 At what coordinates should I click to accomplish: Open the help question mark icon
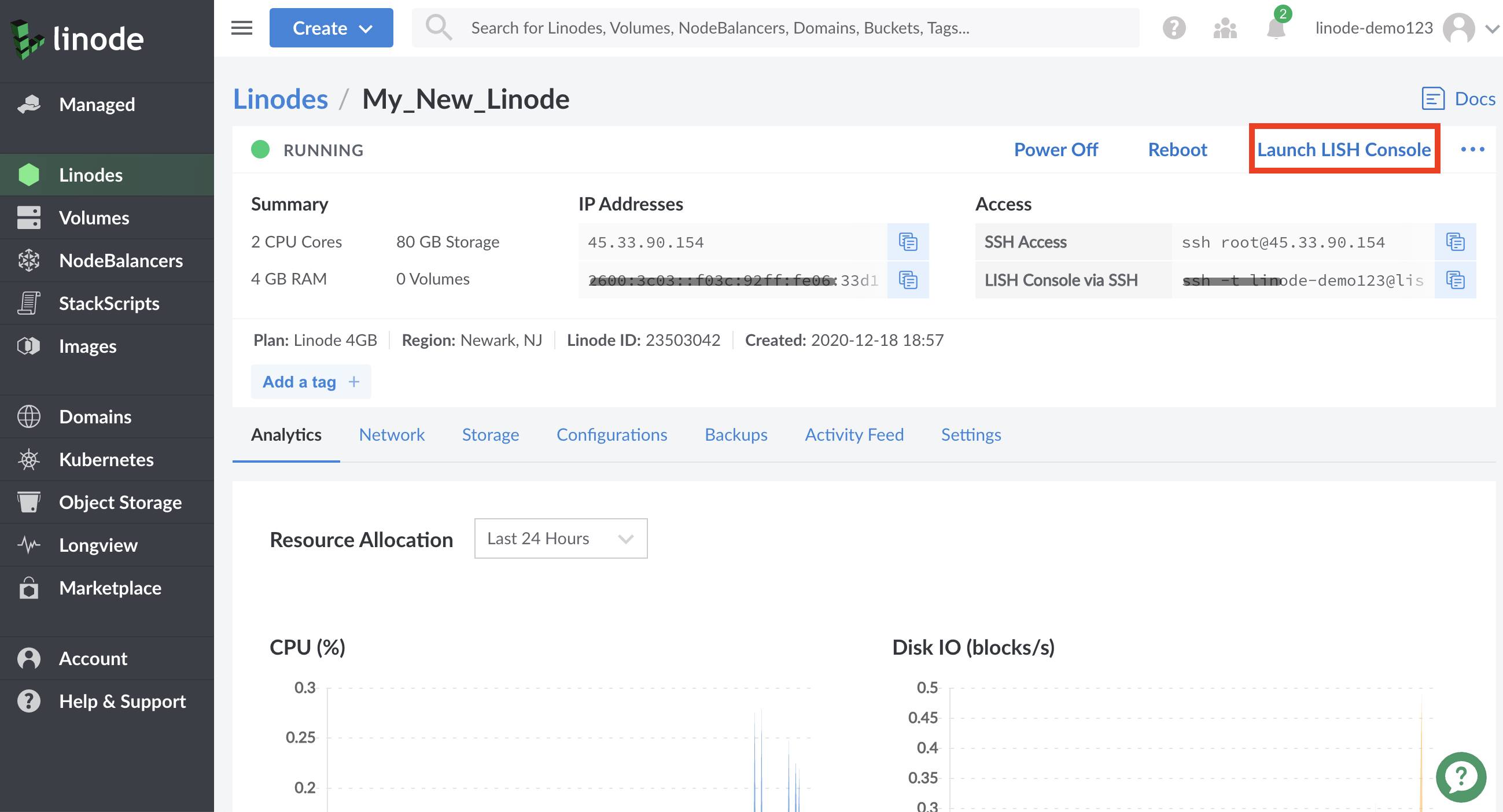(1174, 27)
